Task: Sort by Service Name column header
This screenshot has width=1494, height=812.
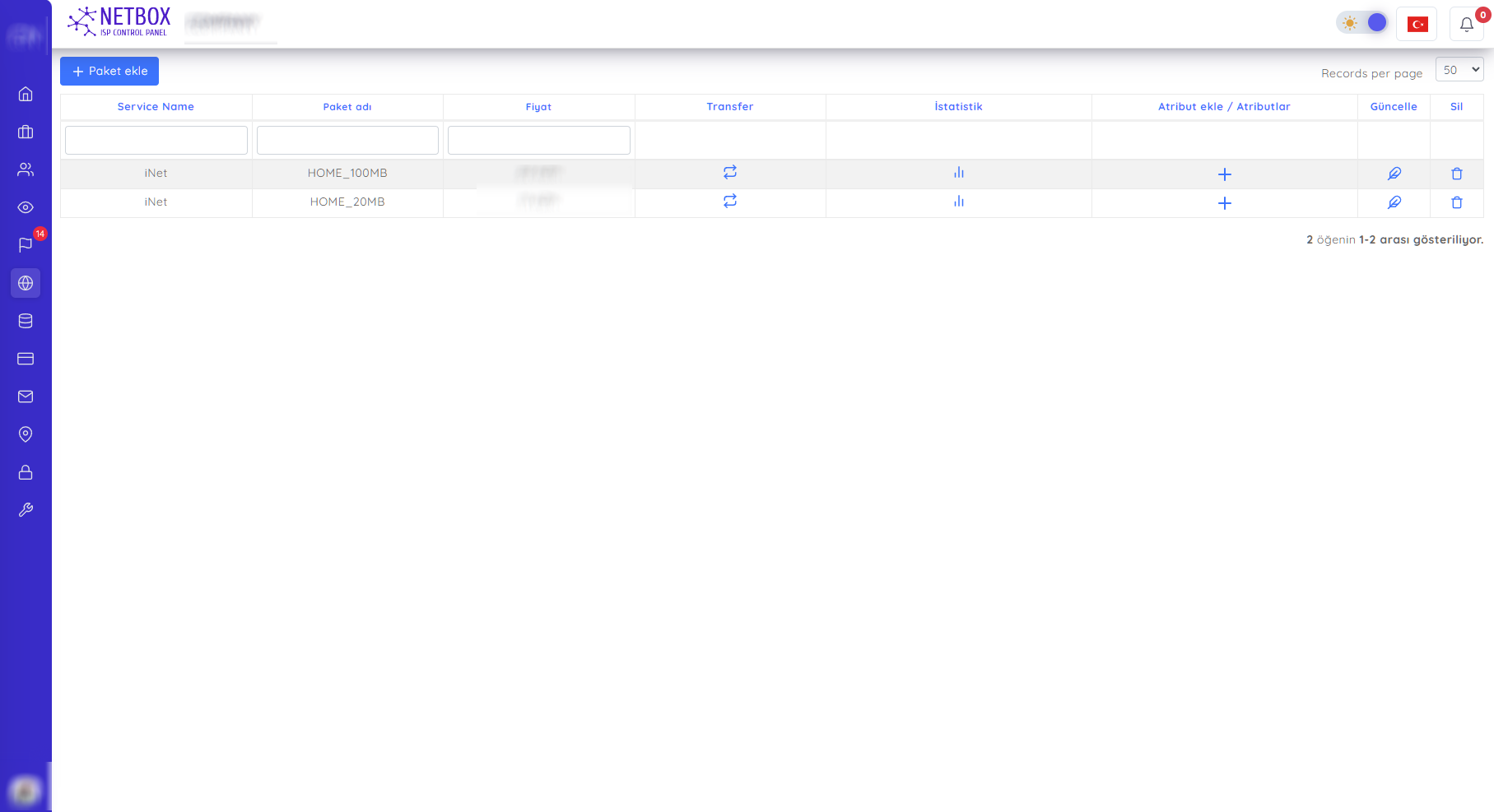Action: (156, 107)
